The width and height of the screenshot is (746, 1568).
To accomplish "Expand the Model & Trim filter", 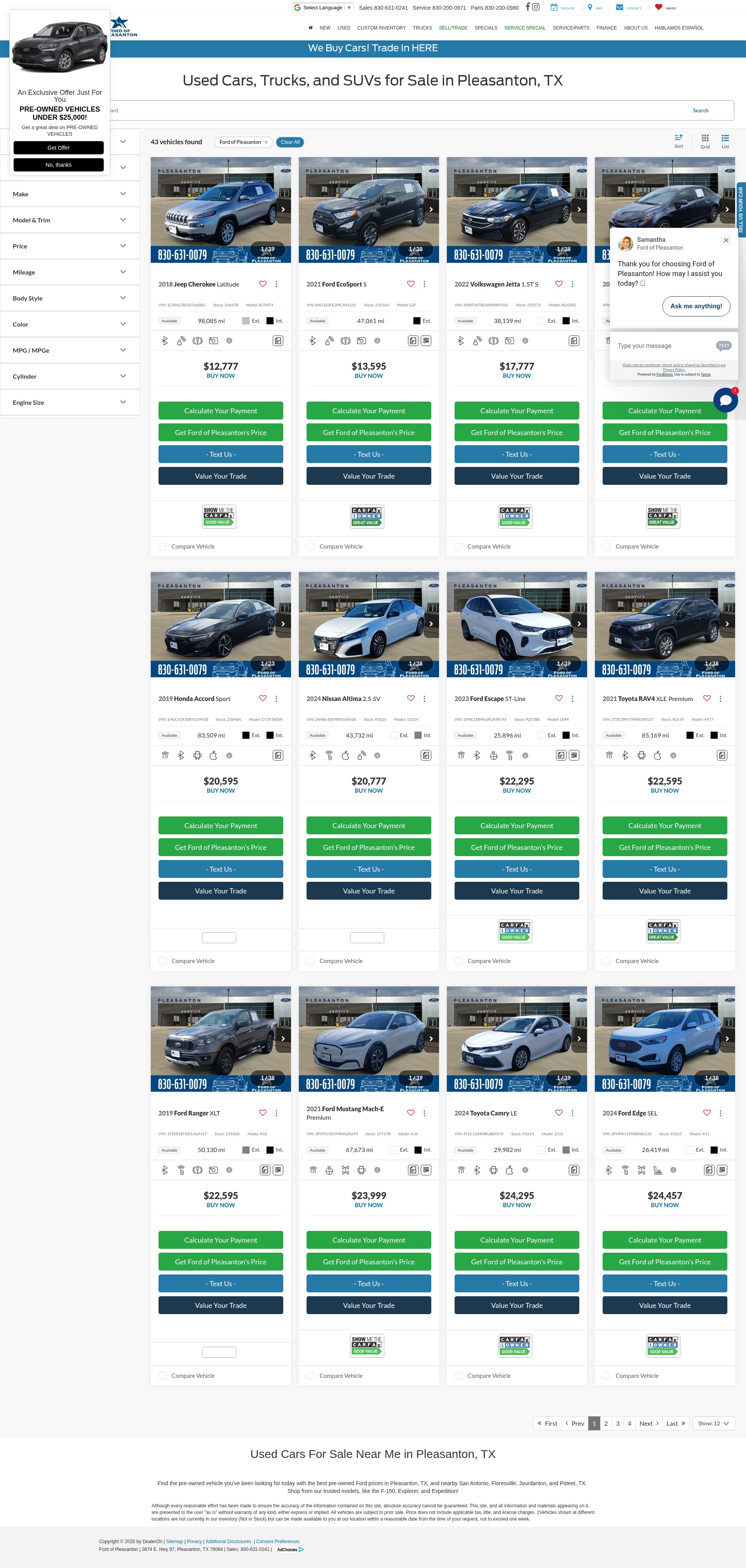I will [x=70, y=220].
